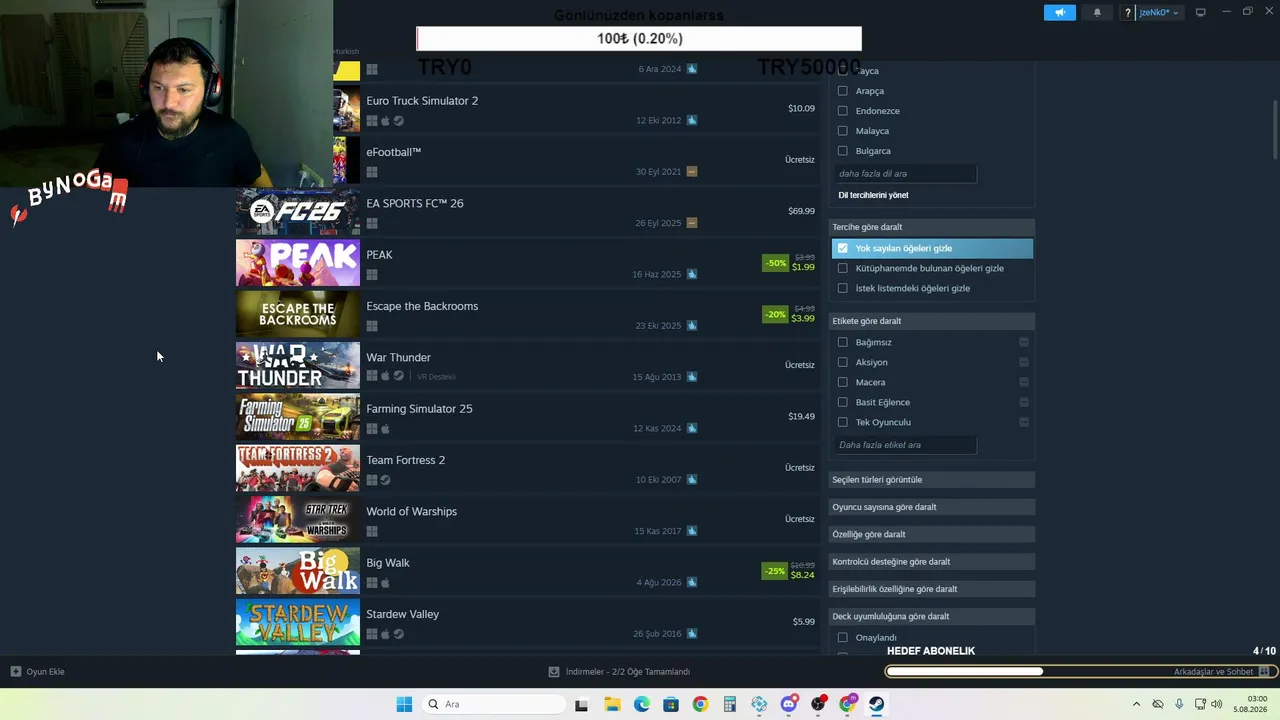This screenshot has width=1280, height=720.
Task: Expand 'Seçilen türleri görüntüle' section
Action: coord(932,480)
